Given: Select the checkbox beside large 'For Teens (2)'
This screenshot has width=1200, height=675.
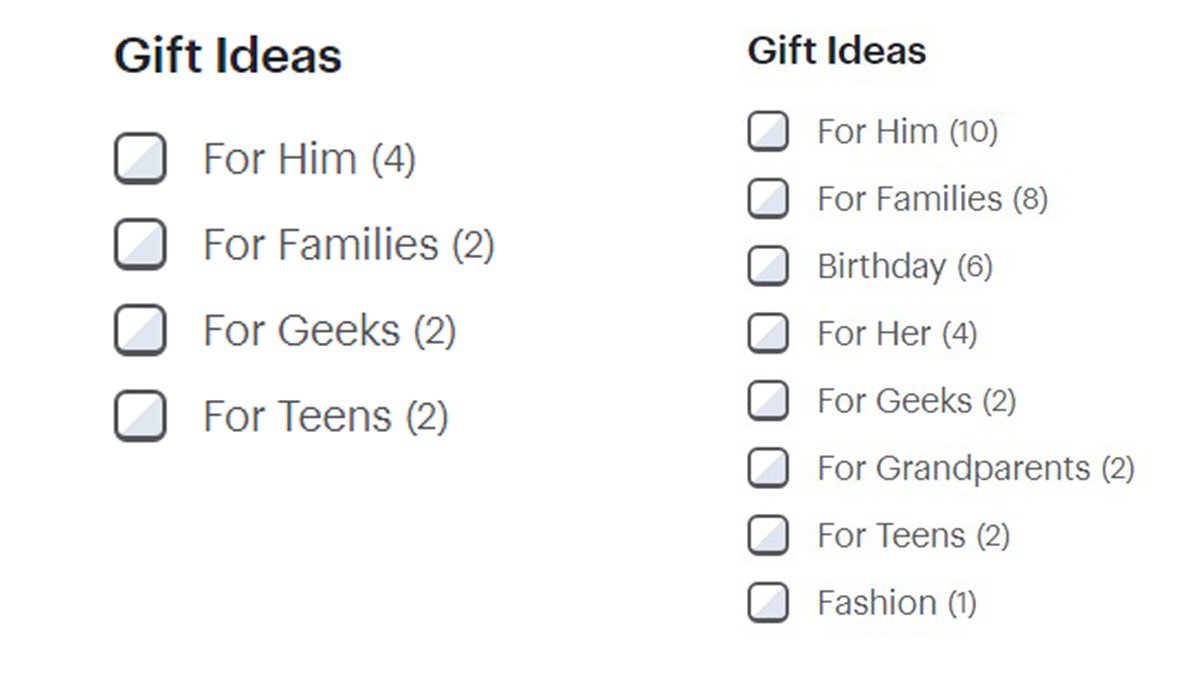Looking at the screenshot, I should (140, 416).
